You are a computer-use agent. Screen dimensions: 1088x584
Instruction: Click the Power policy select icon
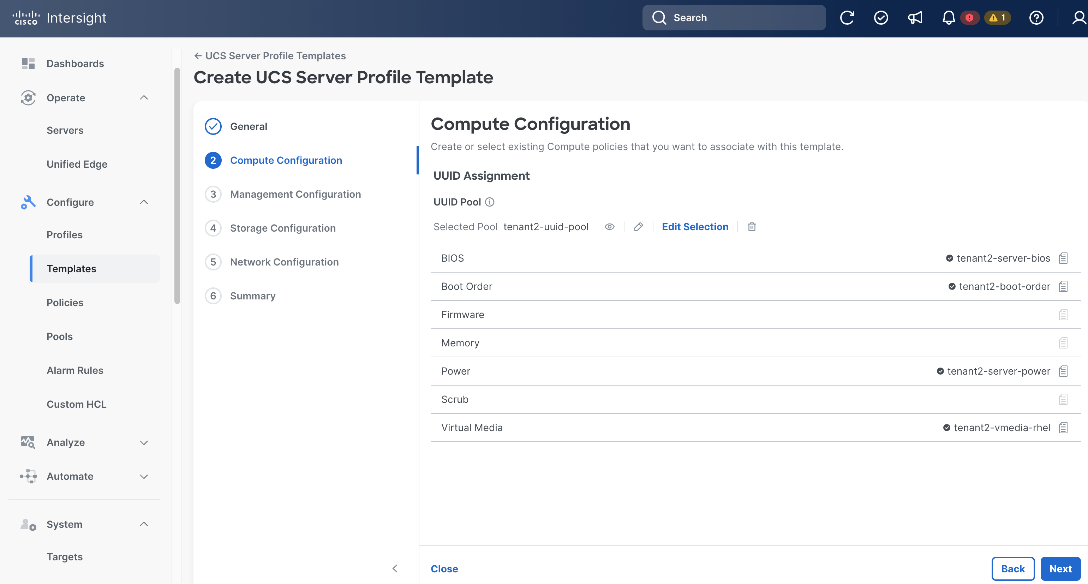[x=1063, y=371]
